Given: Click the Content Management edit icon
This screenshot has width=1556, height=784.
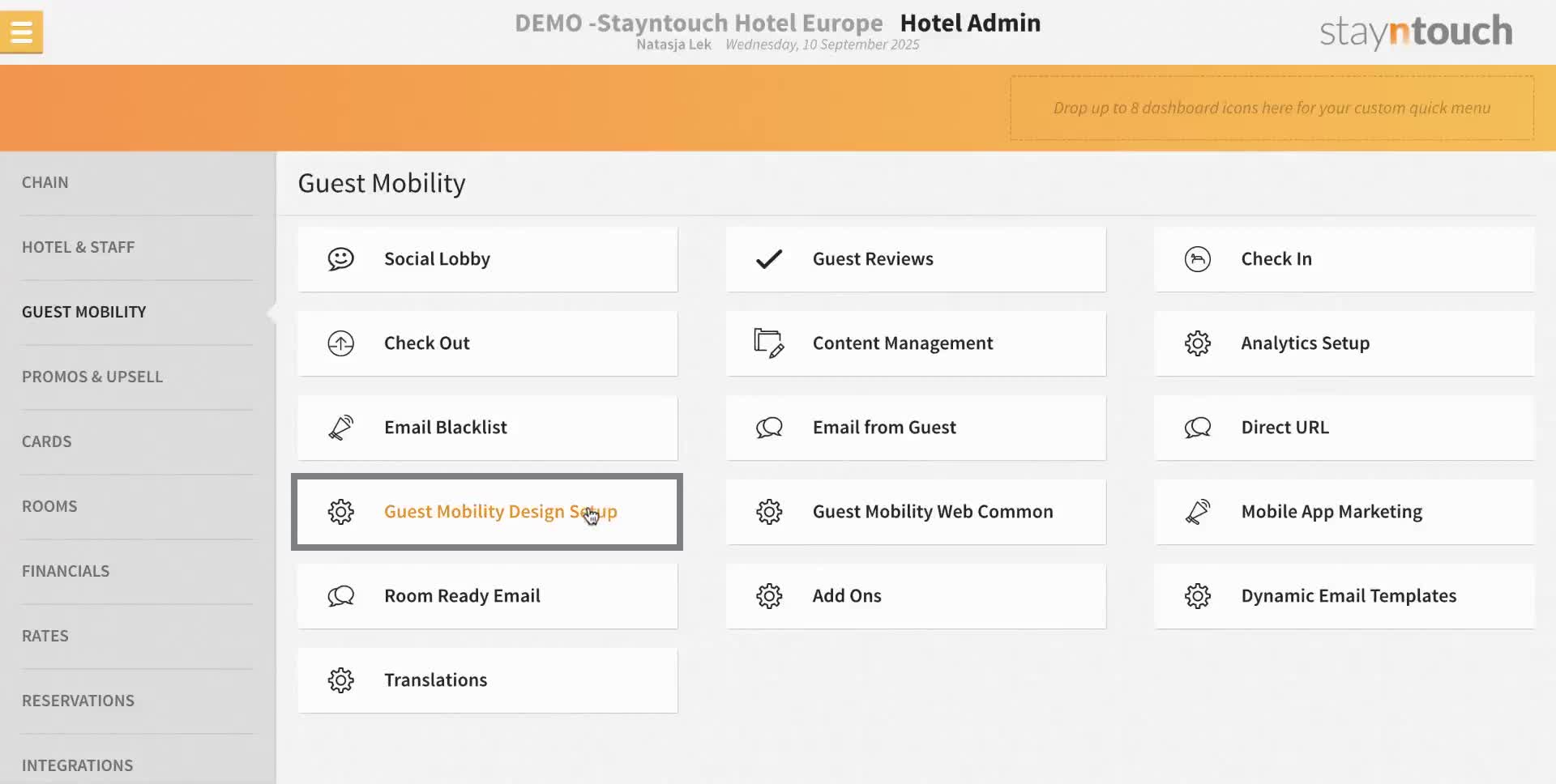Looking at the screenshot, I should [768, 343].
